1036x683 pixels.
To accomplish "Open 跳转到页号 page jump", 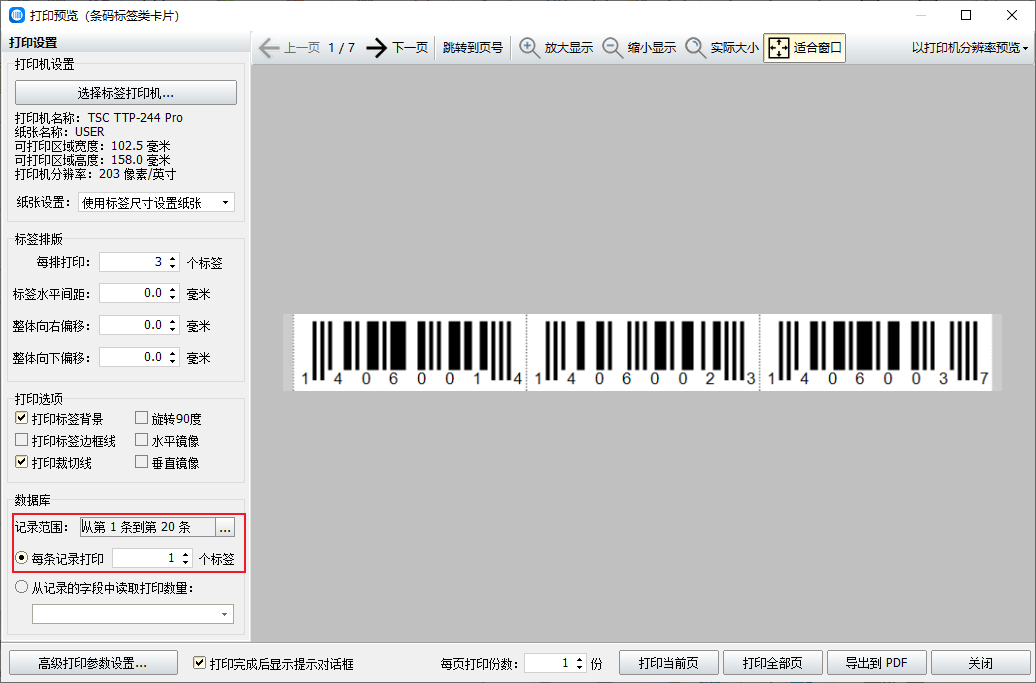I will (472, 48).
